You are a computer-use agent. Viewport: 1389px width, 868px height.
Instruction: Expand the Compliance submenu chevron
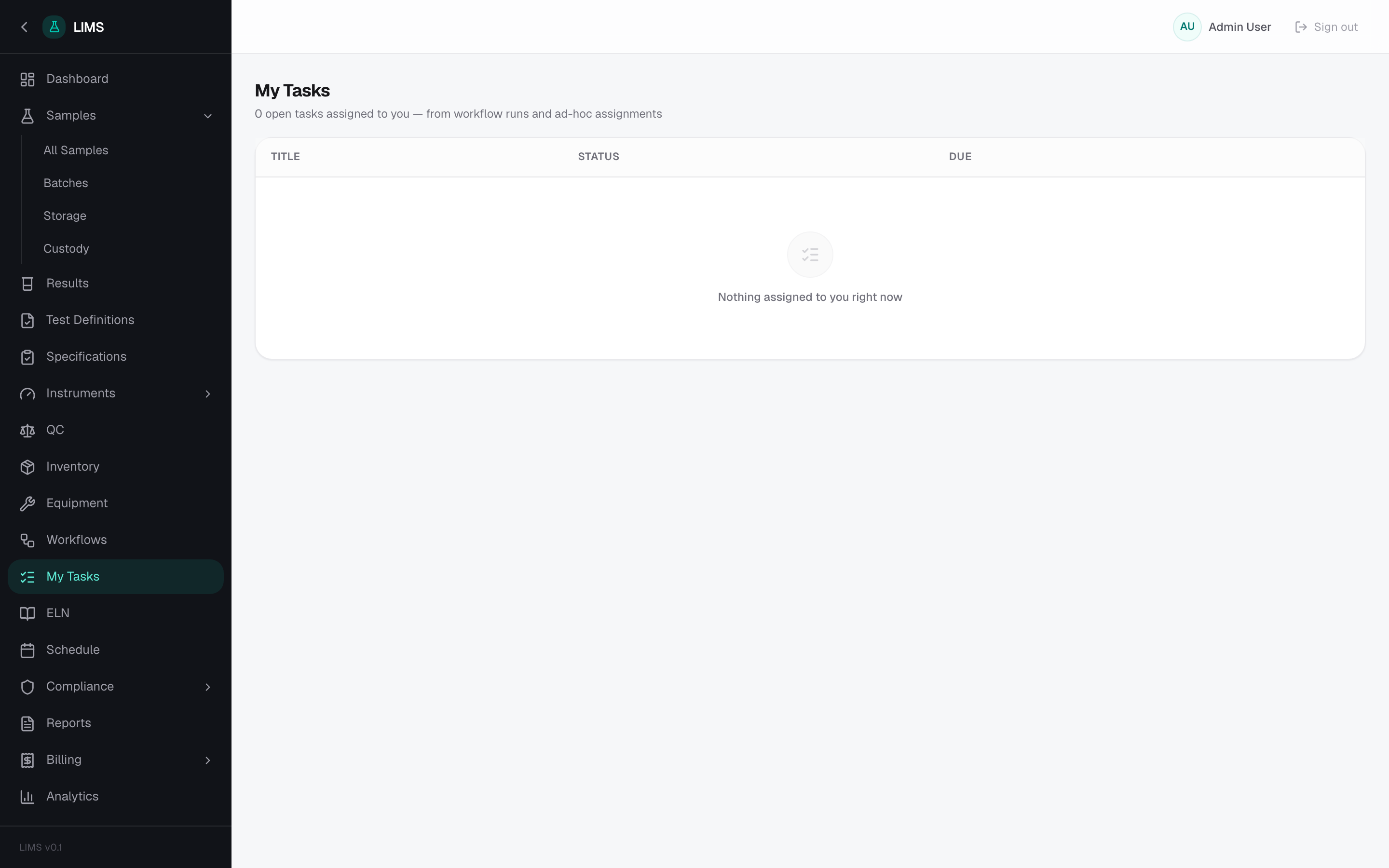(208, 687)
